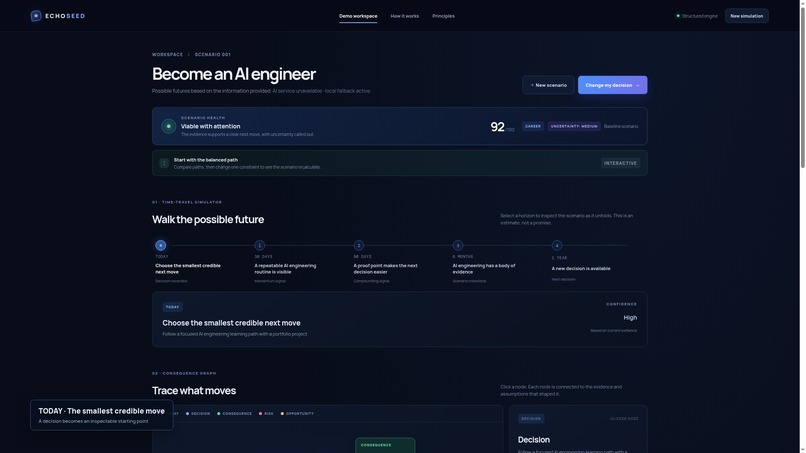Screen dimensions: 806x453
Task: Open the Change my decision dropdown
Action: 612,85
